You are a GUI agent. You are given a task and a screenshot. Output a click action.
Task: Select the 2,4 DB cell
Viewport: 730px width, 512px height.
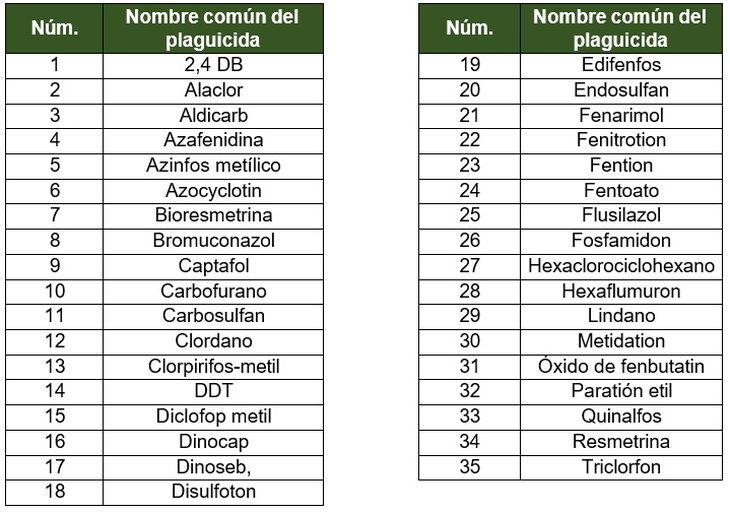[x=213, y=65]
